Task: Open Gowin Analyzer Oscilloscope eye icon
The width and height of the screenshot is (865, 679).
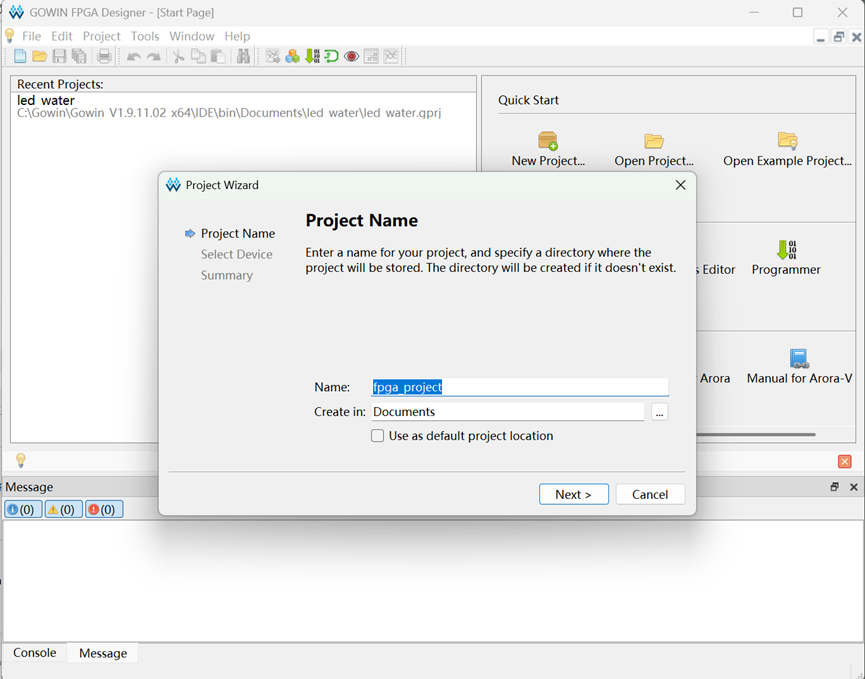Action: (351, 56)
